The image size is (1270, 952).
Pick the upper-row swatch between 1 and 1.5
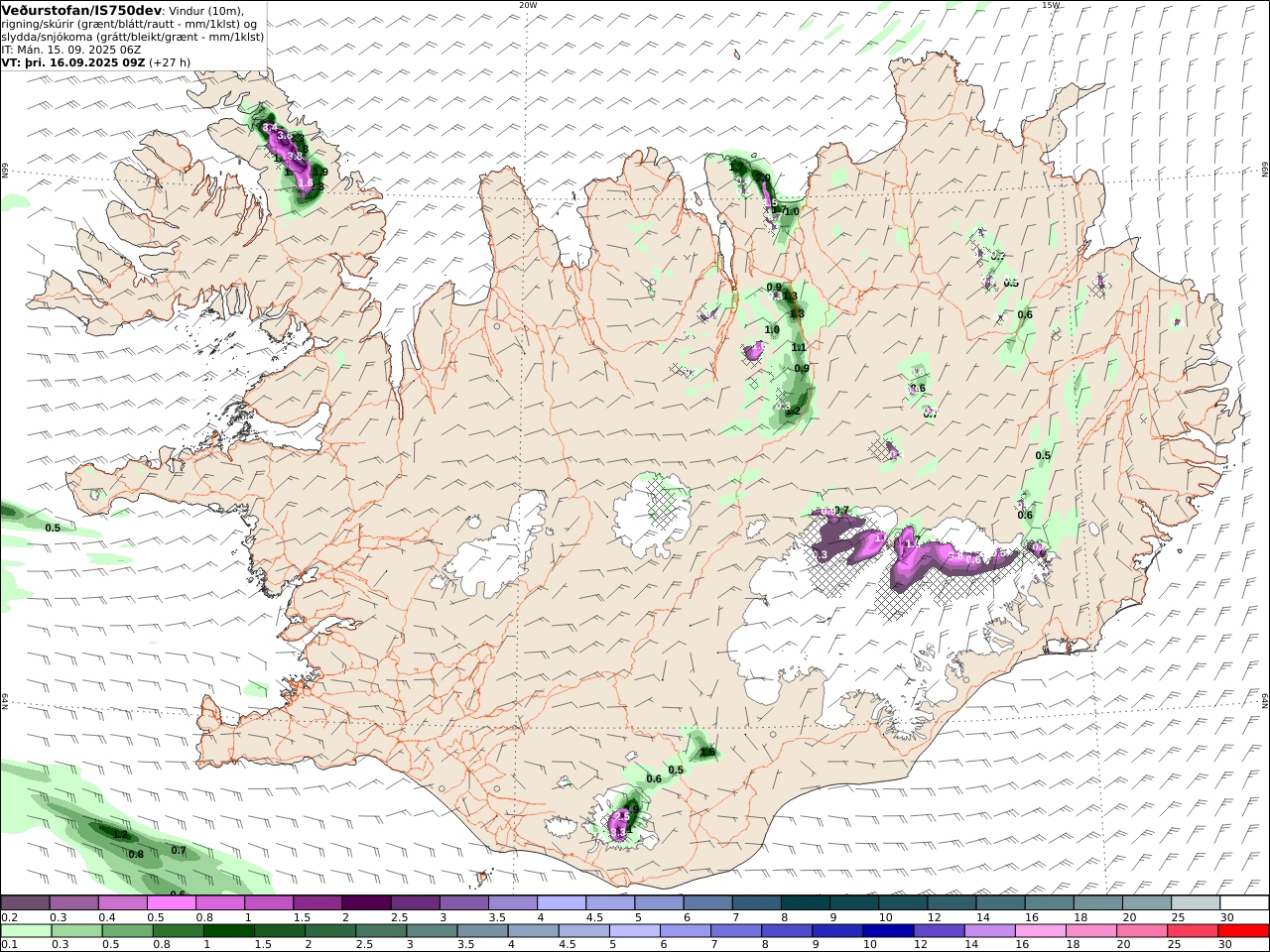coord(269,902)
